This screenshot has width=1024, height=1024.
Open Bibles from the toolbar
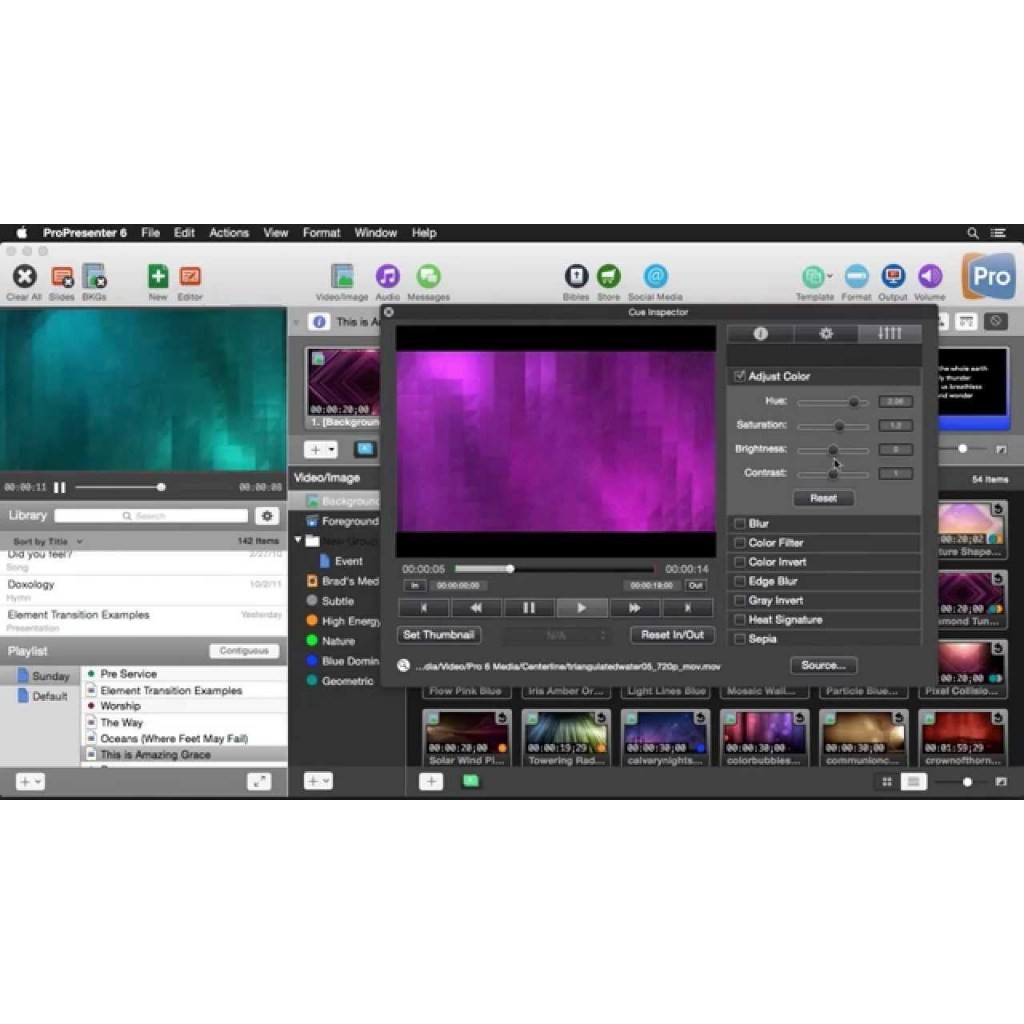(x=576, y=277)
